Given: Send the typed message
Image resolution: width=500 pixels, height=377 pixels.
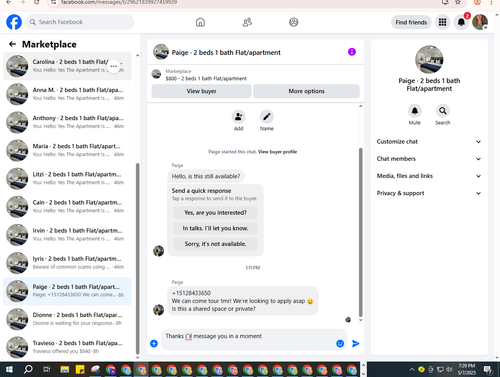Looking at the screenshot, I should tap(356, 343).
